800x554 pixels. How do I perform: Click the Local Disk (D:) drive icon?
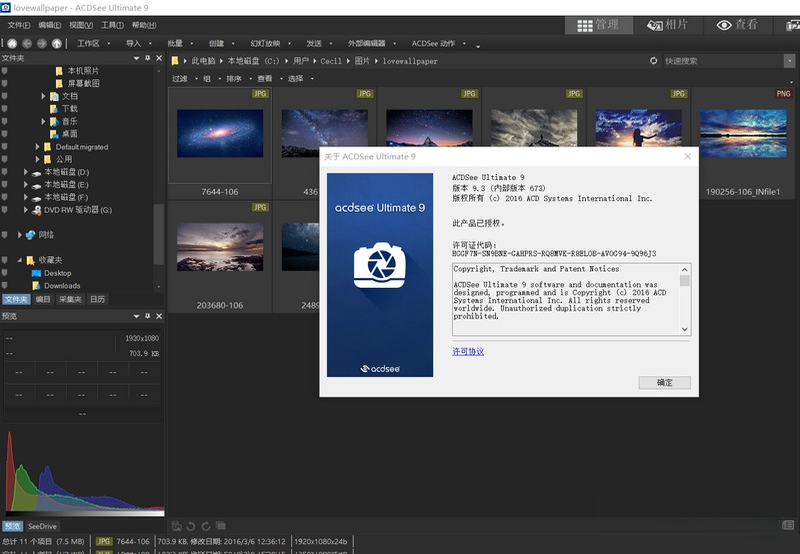37,172
